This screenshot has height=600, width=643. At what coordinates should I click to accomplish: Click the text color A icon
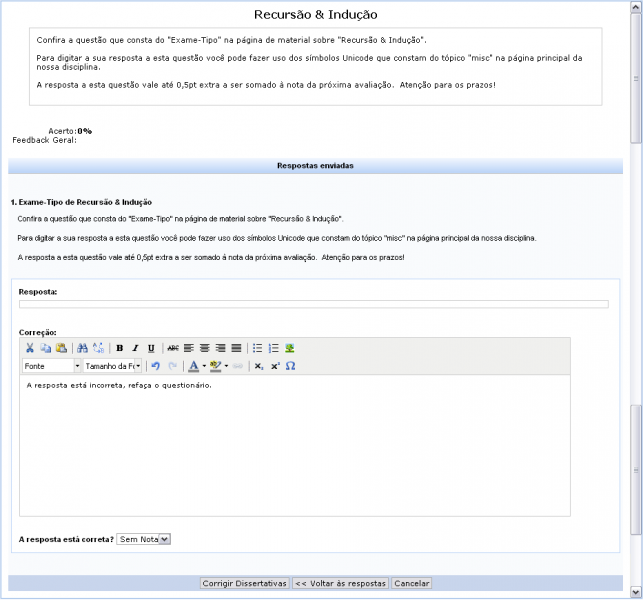click(193, 366)
